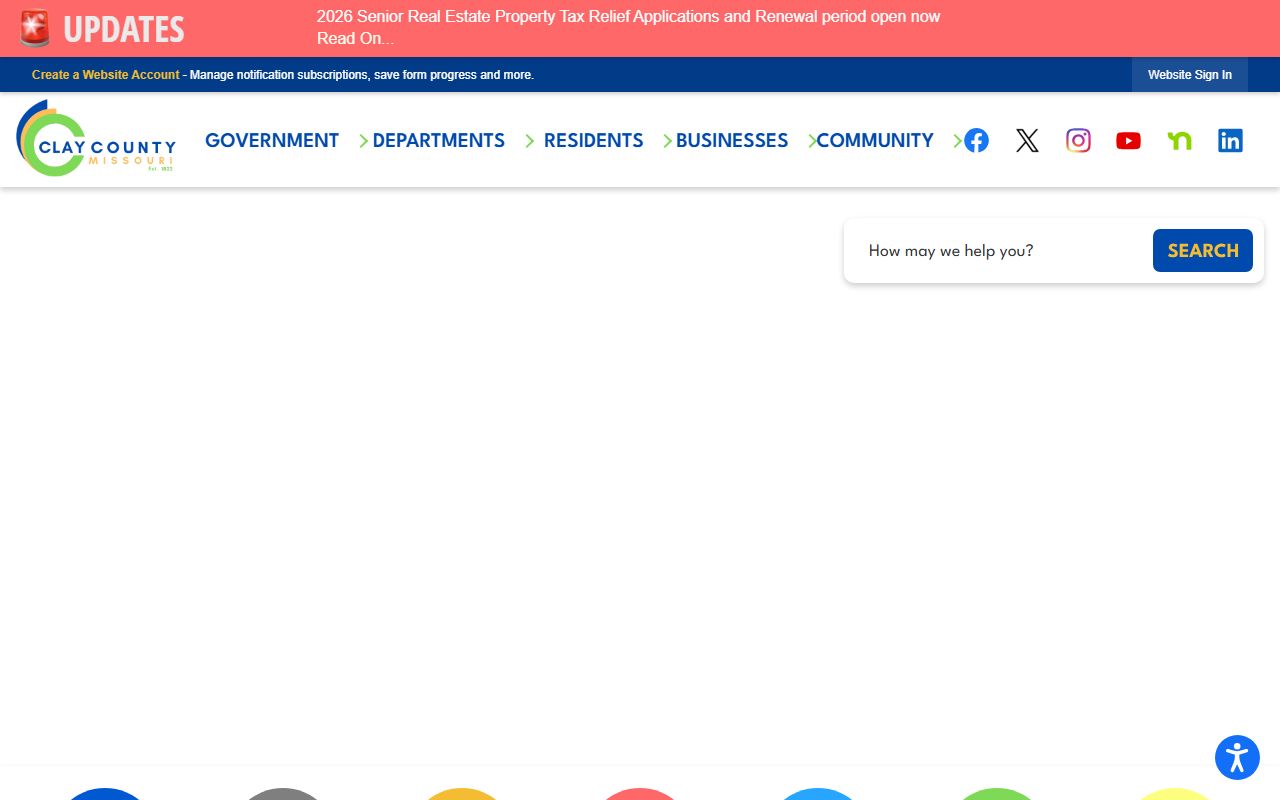This screenshot has width=1280, height=800.
Task: Click the Search button
Action: click(x=1203, y=250)
